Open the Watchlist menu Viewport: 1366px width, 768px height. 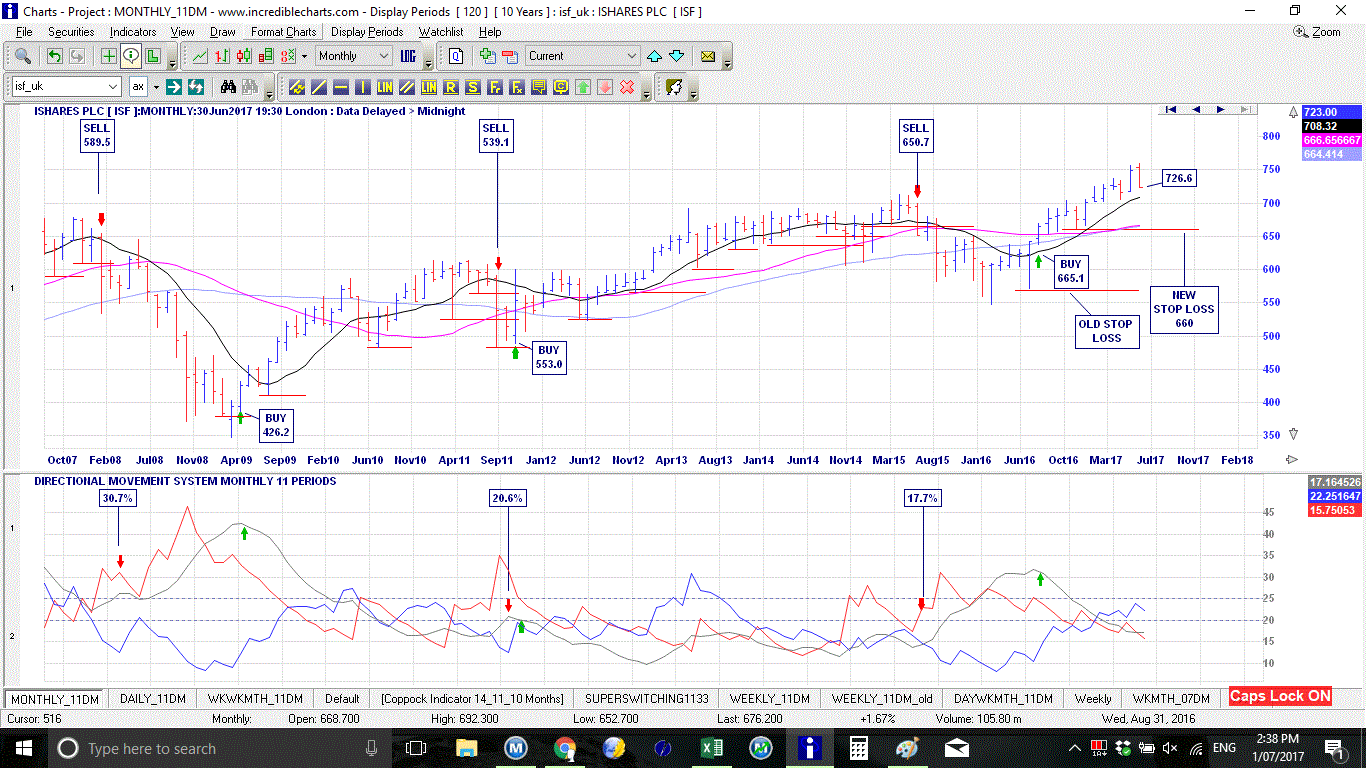click(x=441, y=32)
